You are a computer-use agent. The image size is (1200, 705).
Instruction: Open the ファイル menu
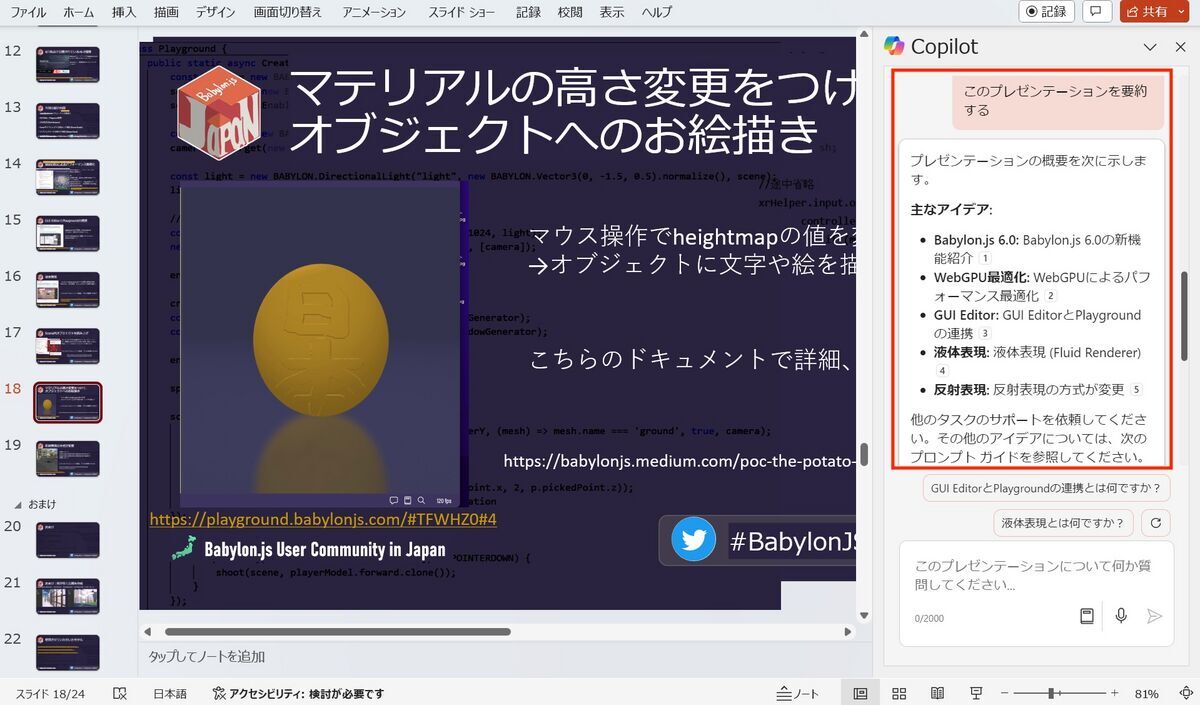coord(28,12)
